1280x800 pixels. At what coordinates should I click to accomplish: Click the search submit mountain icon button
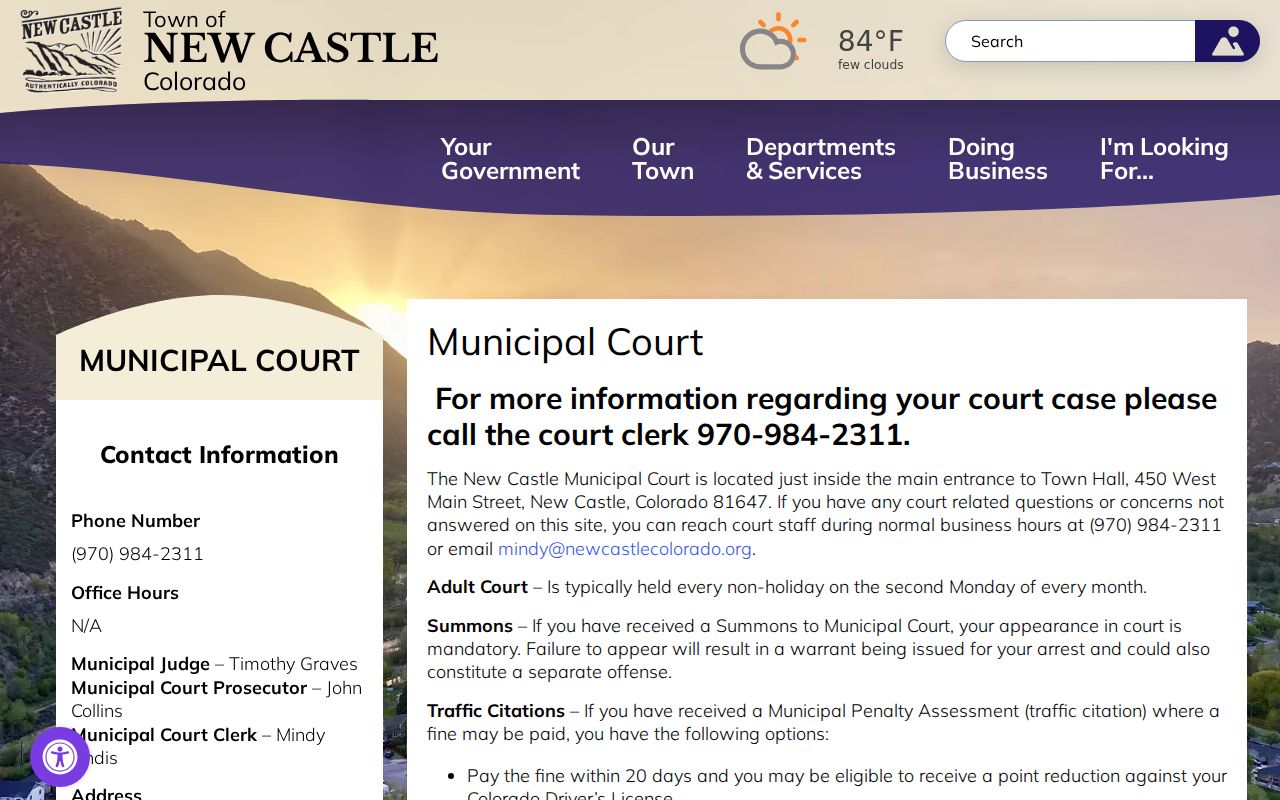(1227, 41)
